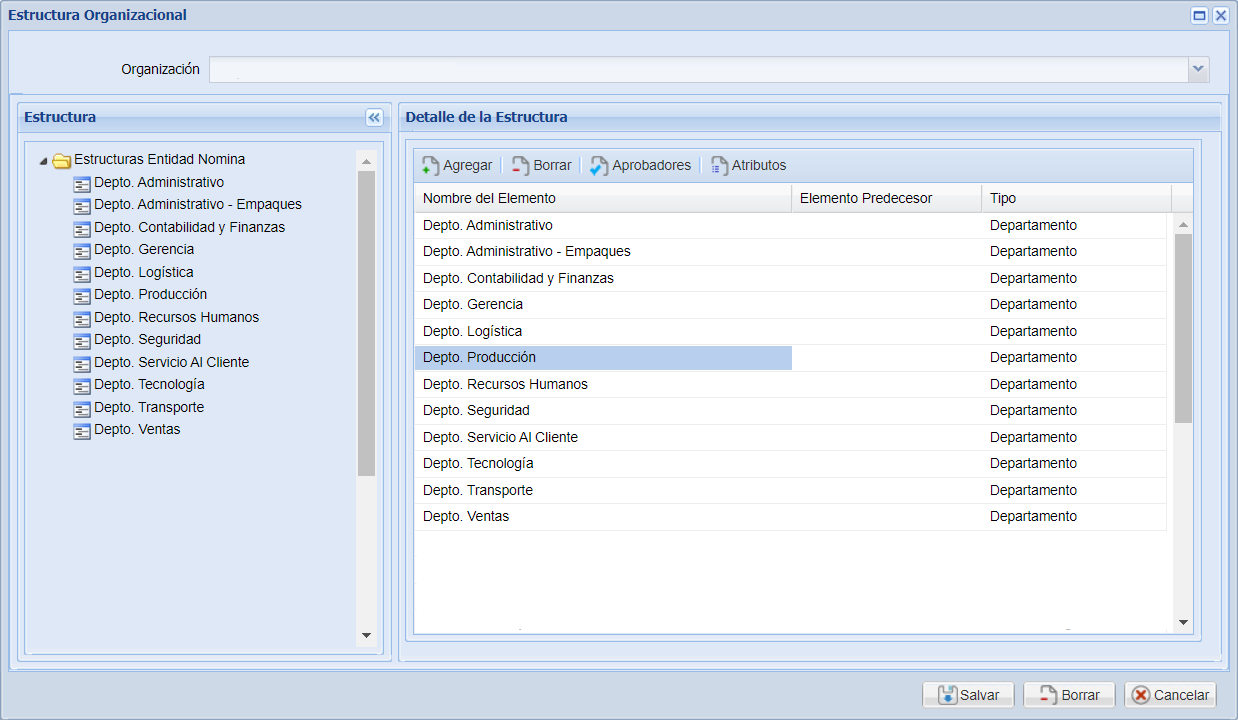Click the tree panel vertical scrollbar thumb
This screenshot has width=1238, height=720.
pos(366,320)
